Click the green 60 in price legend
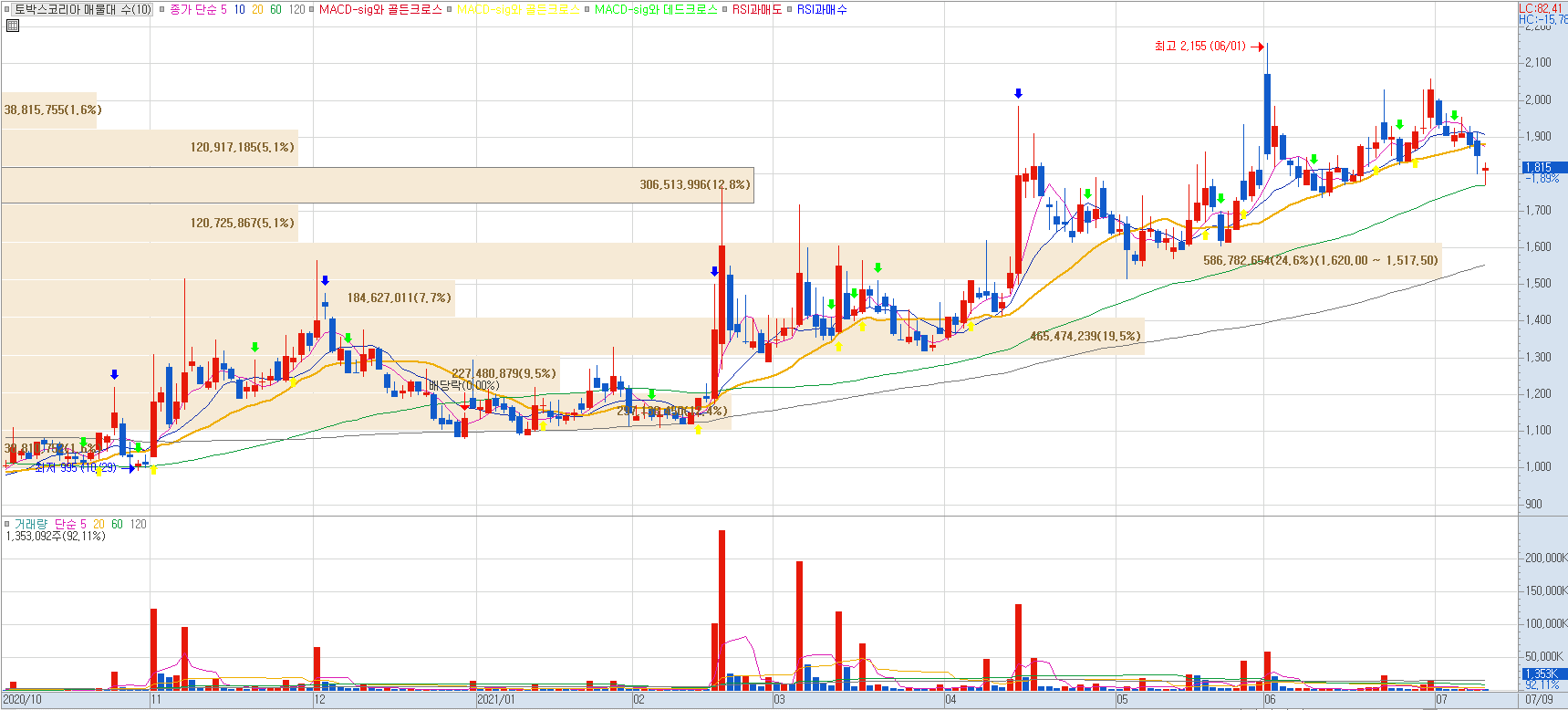This screenshot has width=1568, height=710. tap(276, 9)
